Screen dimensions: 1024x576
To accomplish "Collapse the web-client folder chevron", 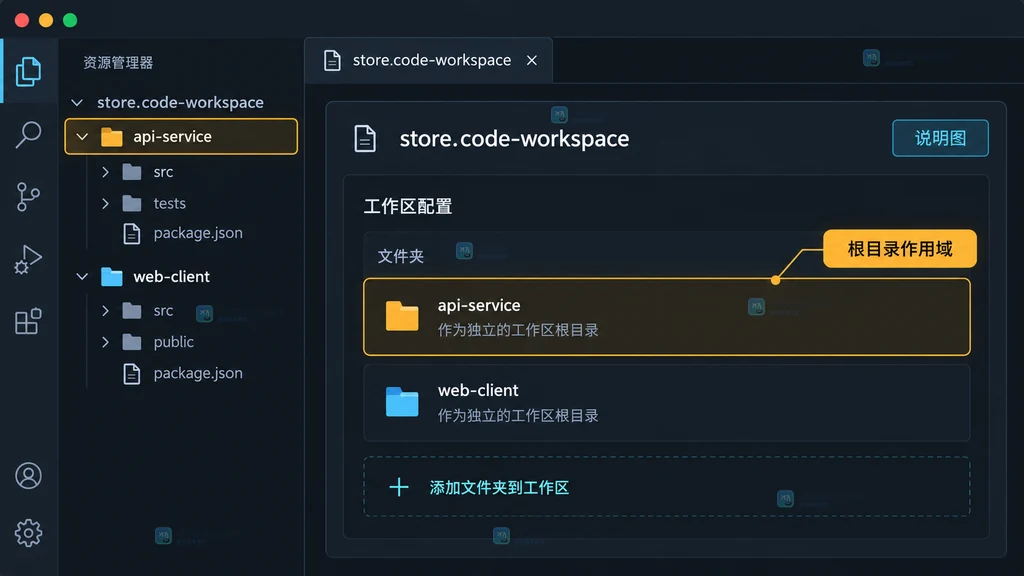I will 82,277.
